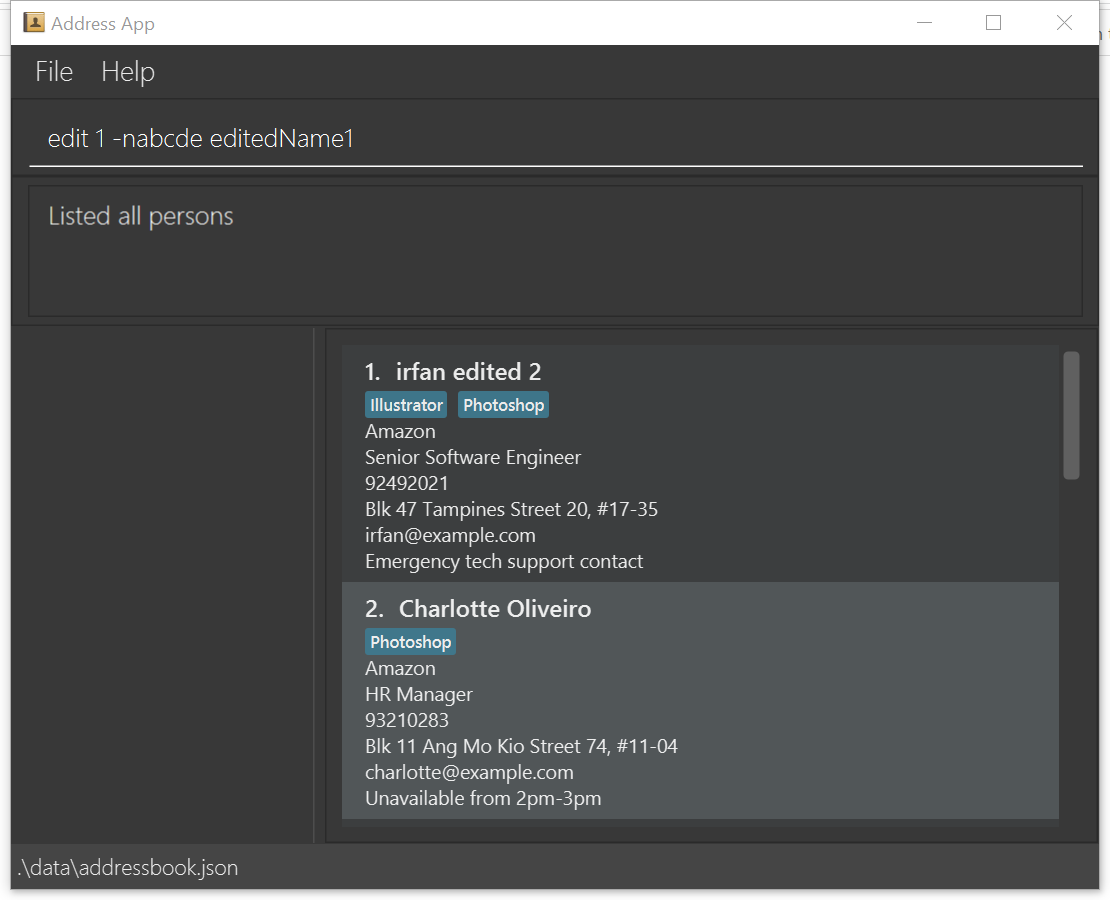The image size is (1110, 900).
Task: Minimize the Address App window
Action: coord(924,23)
